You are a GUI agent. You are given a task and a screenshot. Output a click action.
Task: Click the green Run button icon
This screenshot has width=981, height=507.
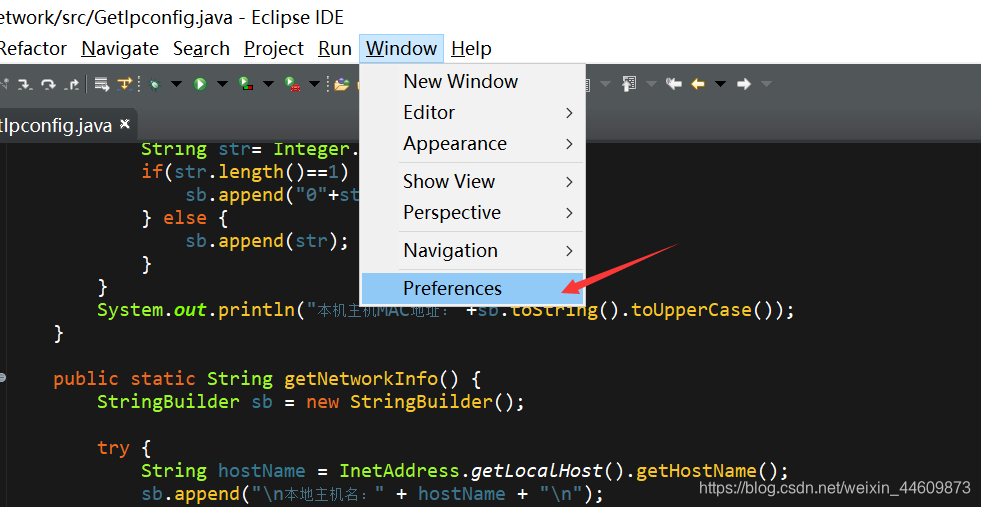200,84
